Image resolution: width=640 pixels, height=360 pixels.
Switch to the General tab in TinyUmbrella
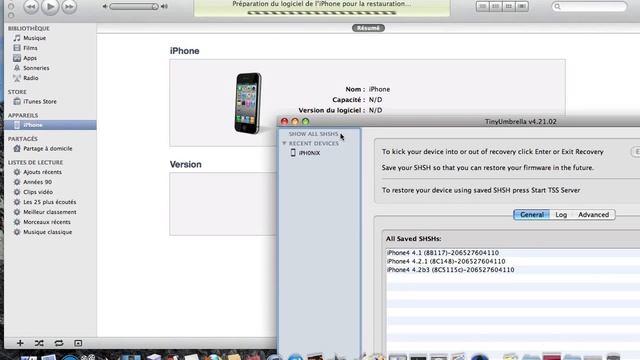[x=531, y=215]
